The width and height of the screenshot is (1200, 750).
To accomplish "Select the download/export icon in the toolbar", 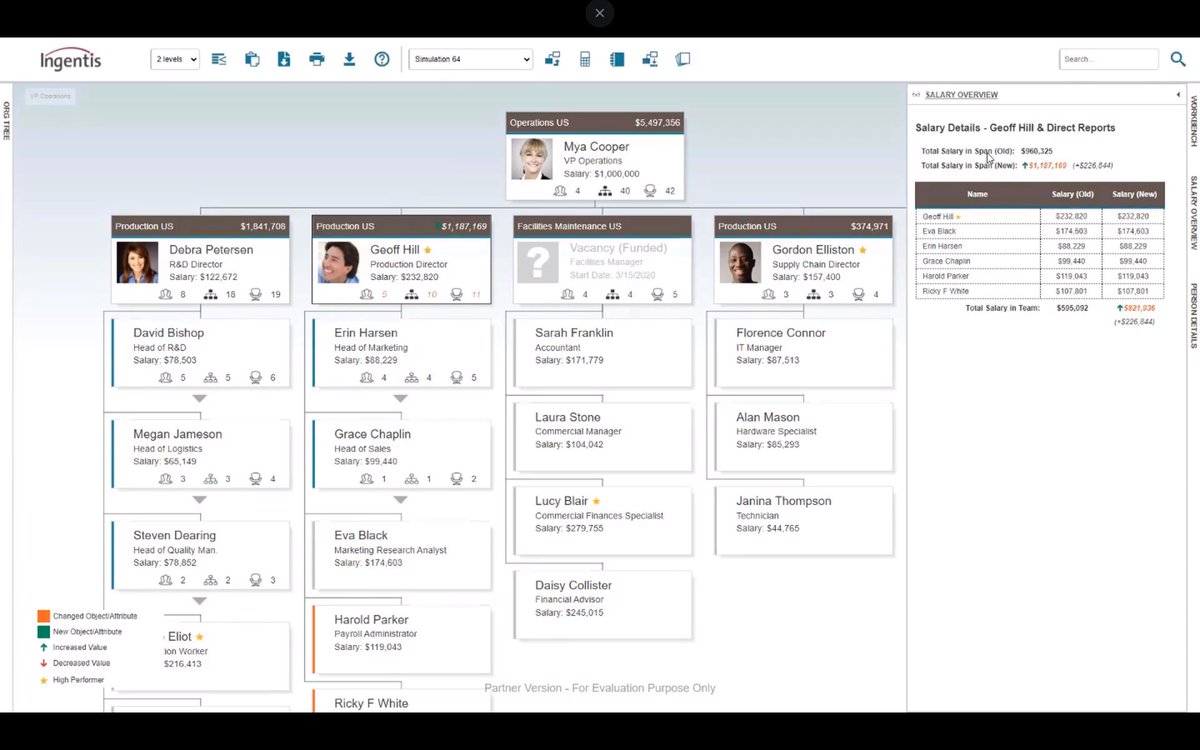I will coord(349,59).
